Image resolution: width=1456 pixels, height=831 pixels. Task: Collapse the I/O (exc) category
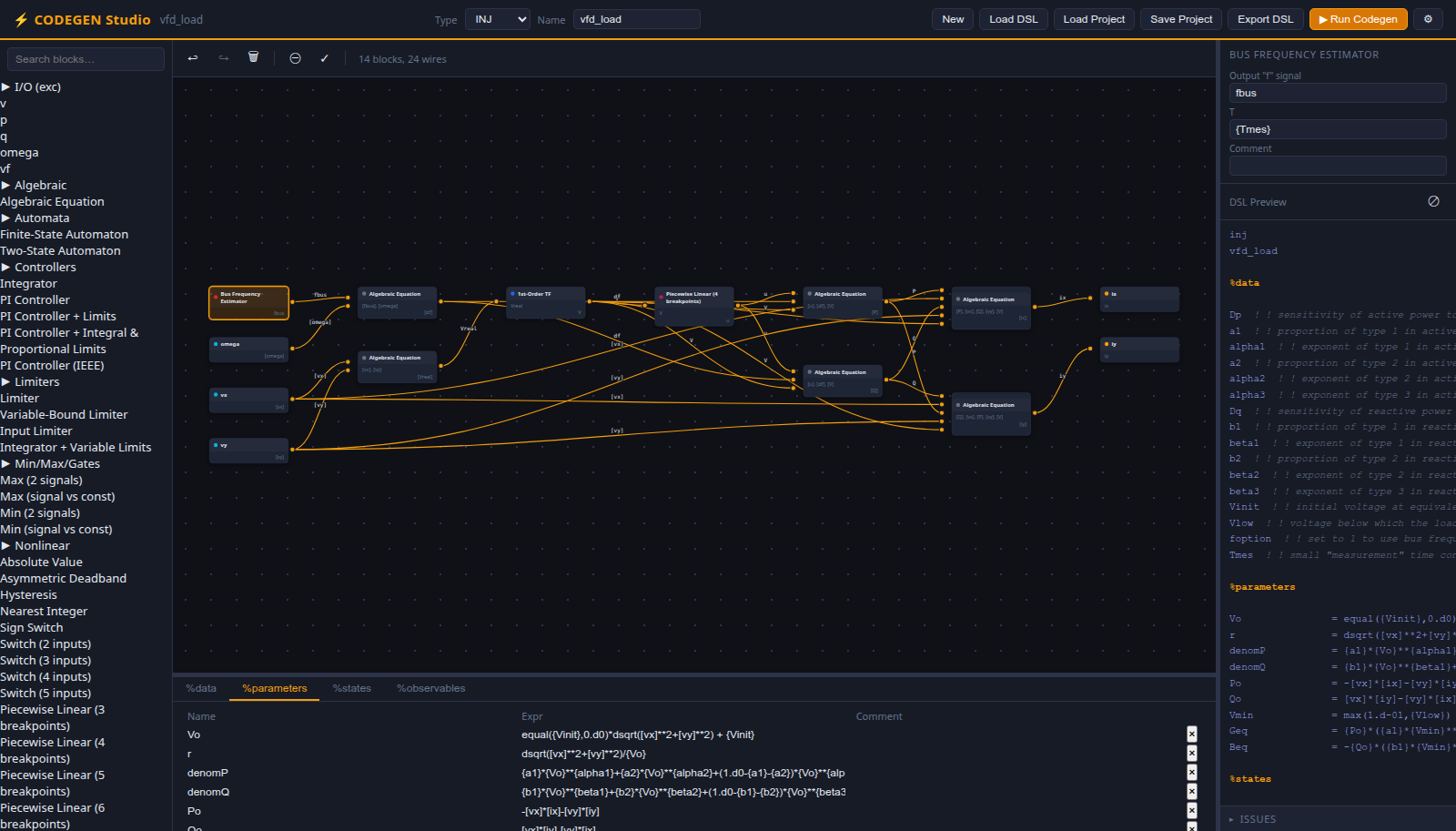coord(31,87)
